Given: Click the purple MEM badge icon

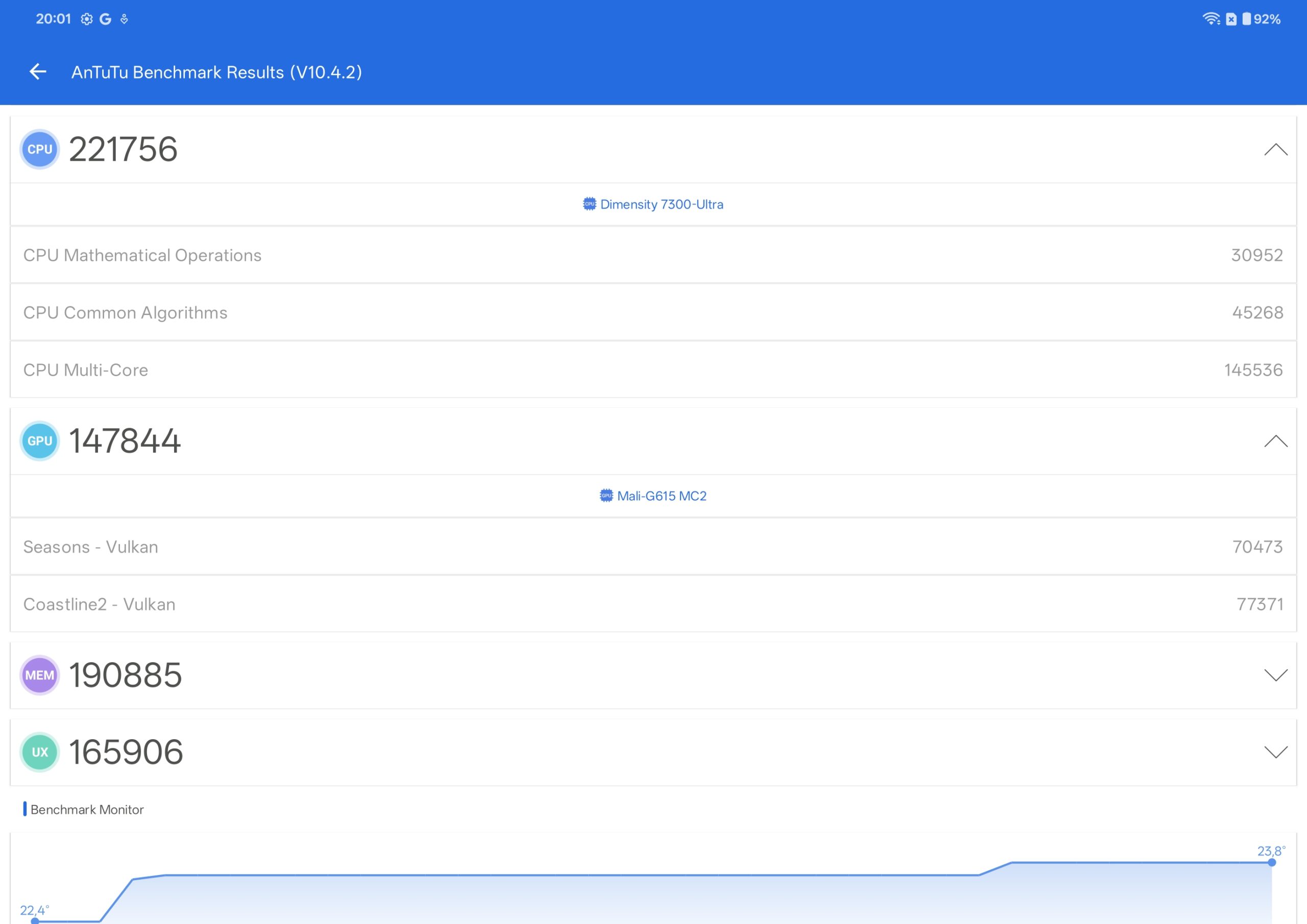Looking at the screenshot, I should point(40,675).
